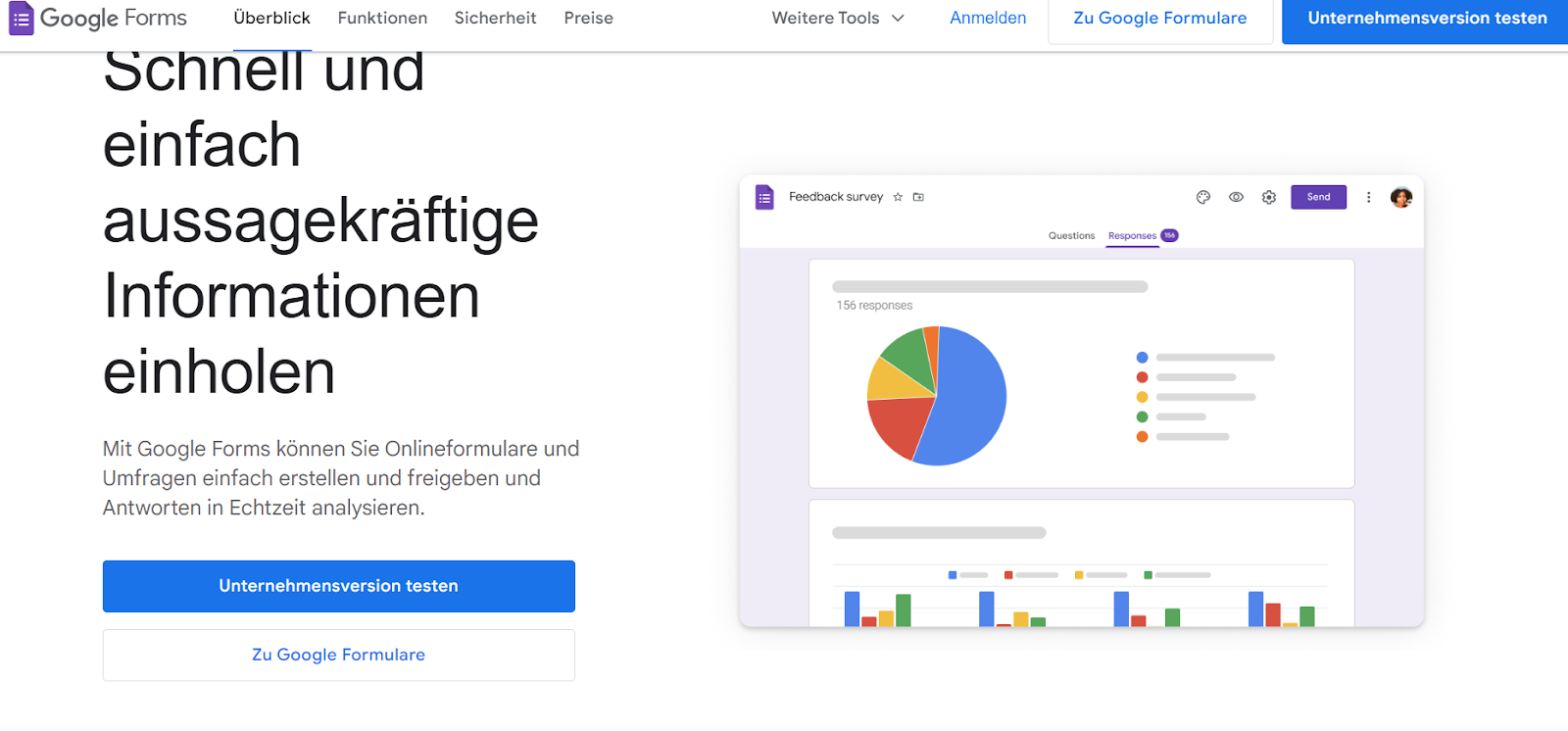
Task: Click the Feedback survey form icon
Action: pyautogui.click(x=764, y=197)
